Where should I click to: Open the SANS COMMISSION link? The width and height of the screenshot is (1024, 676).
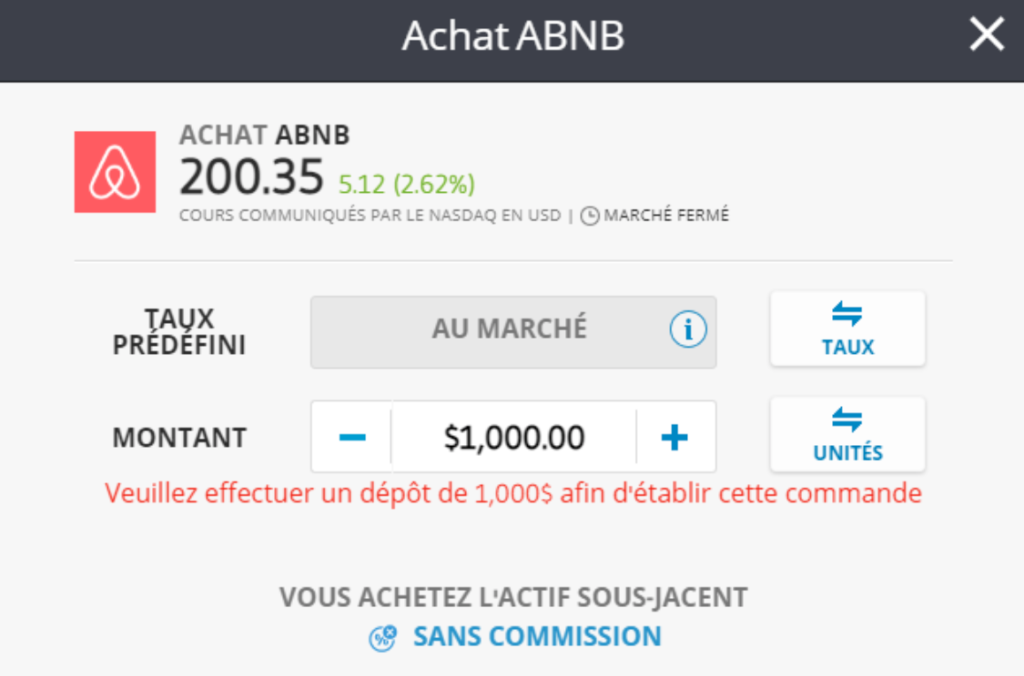pyautogui.click(x=537, y=637)
